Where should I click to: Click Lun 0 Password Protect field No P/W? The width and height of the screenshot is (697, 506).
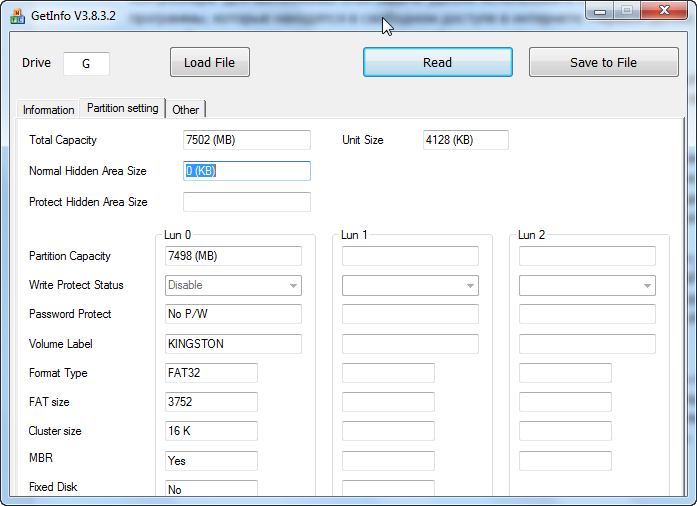click(233, 314)
